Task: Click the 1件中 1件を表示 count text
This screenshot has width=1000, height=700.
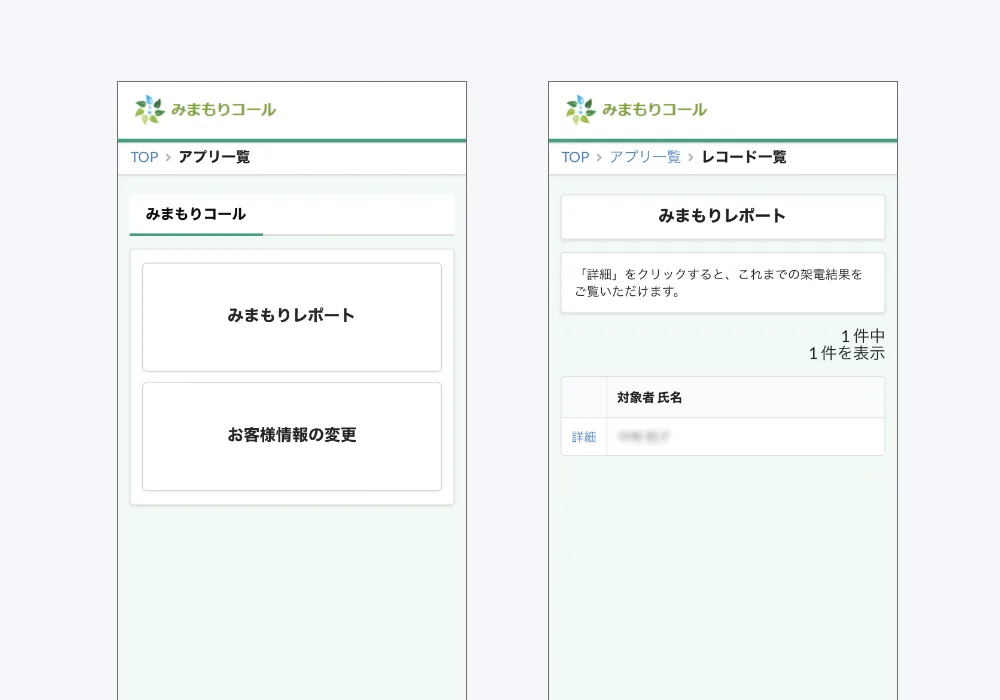Action: pos(847,344)
